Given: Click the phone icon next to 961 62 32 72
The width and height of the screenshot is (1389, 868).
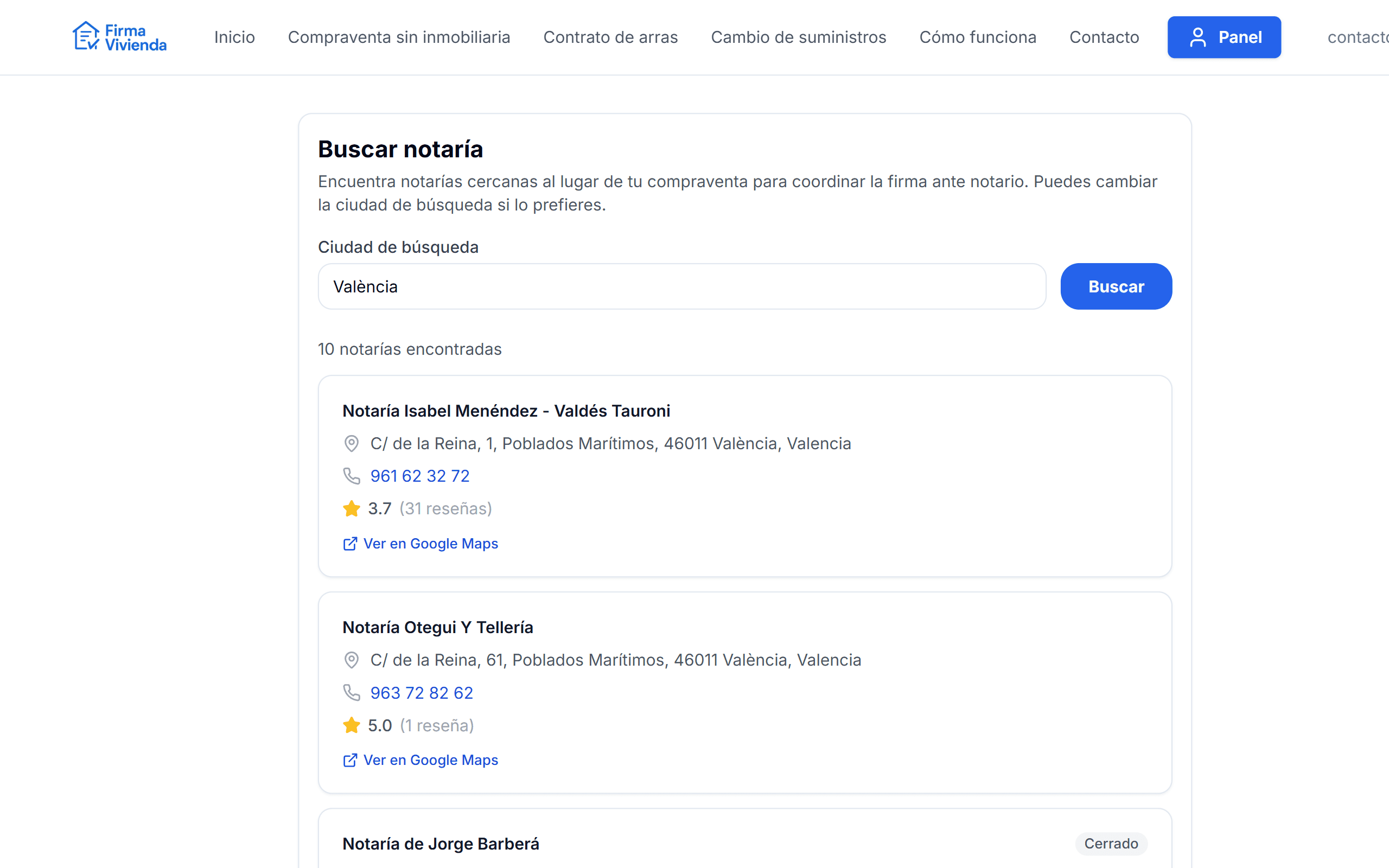Looking at the screenshot, I should coord(351,475).
